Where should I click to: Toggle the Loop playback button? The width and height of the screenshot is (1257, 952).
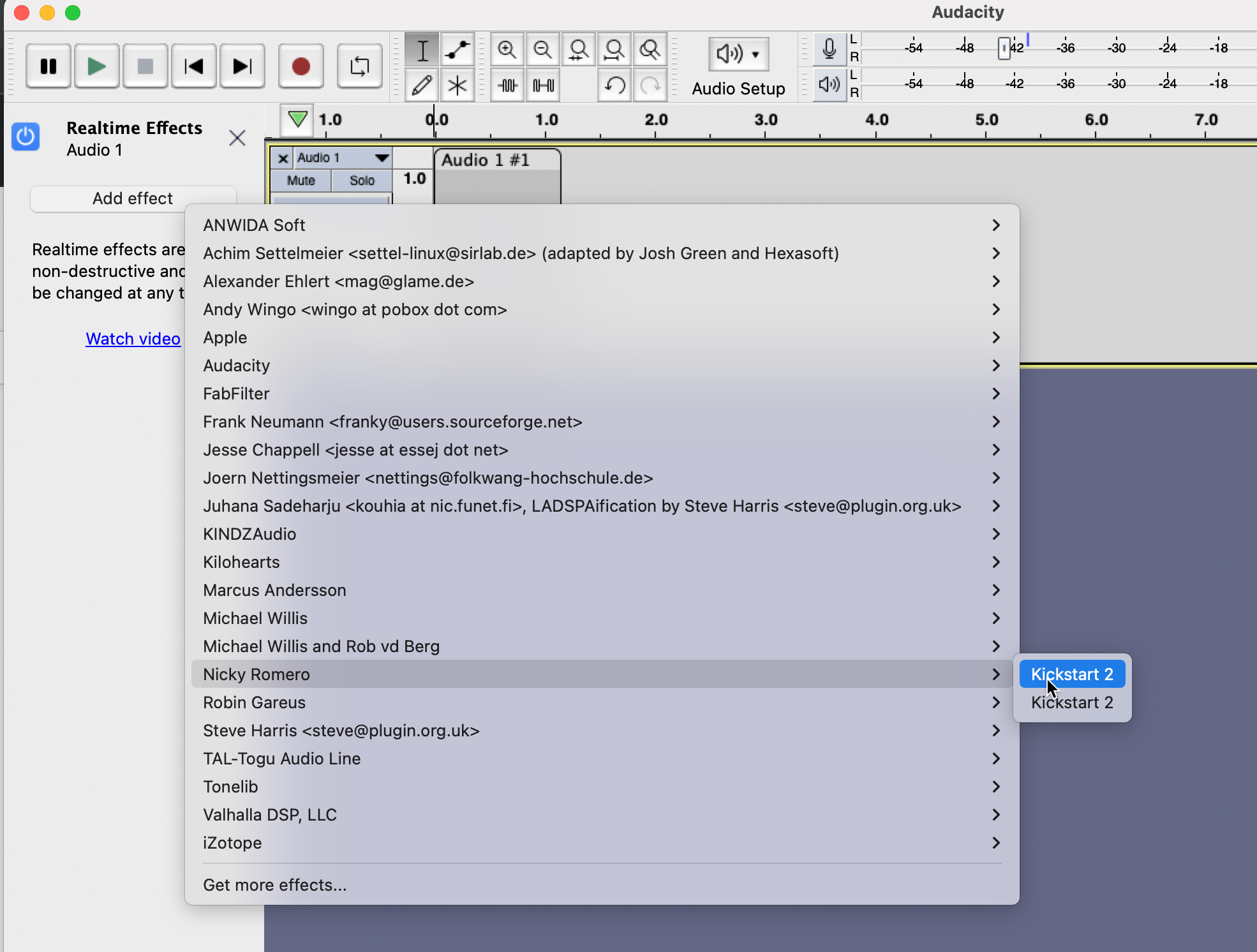[359, 66]
